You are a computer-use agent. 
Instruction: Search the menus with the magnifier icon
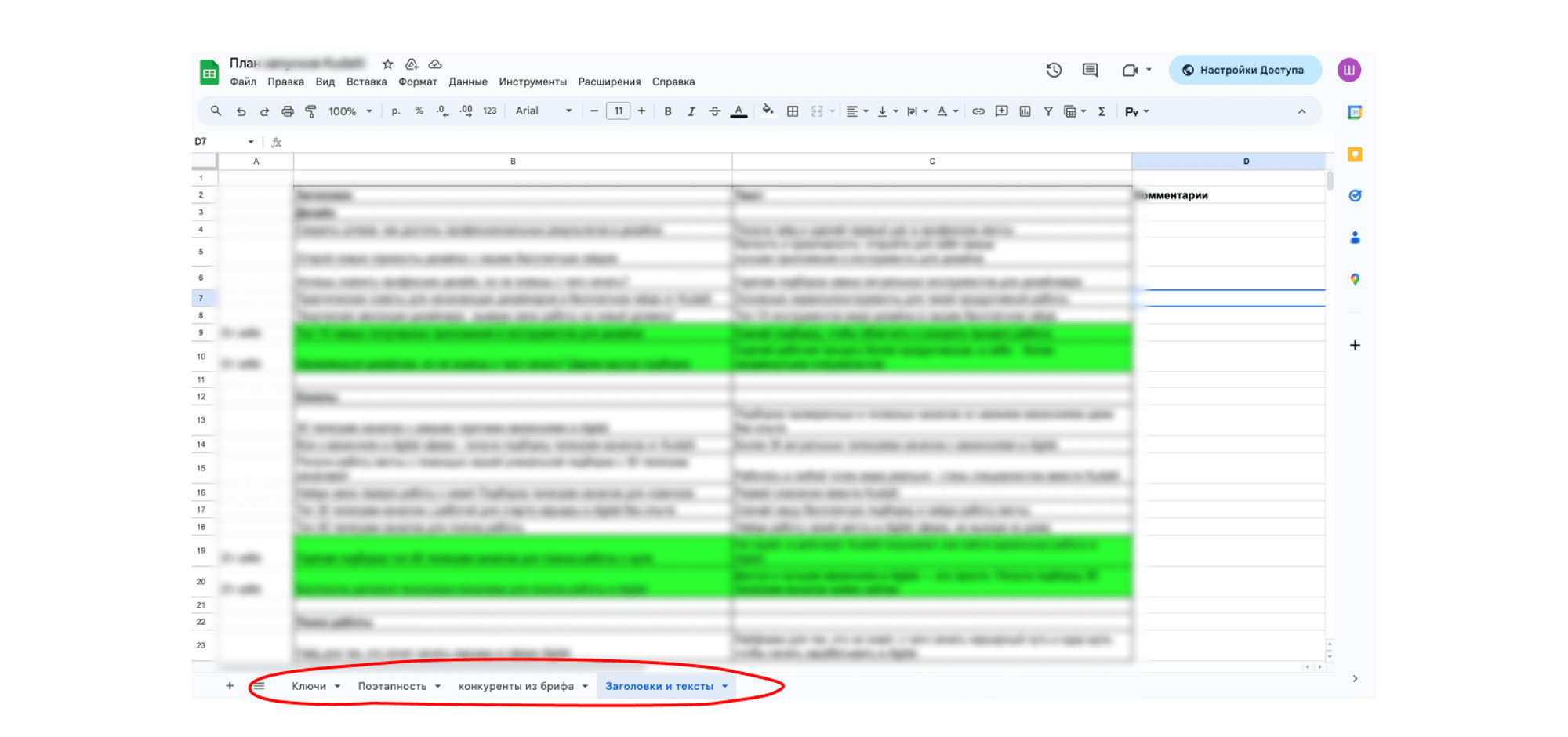(x=216, y=111)
